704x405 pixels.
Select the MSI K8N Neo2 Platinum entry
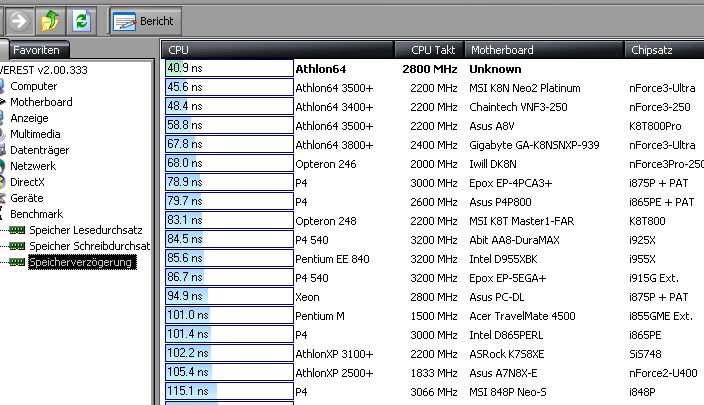coord(524,88)
